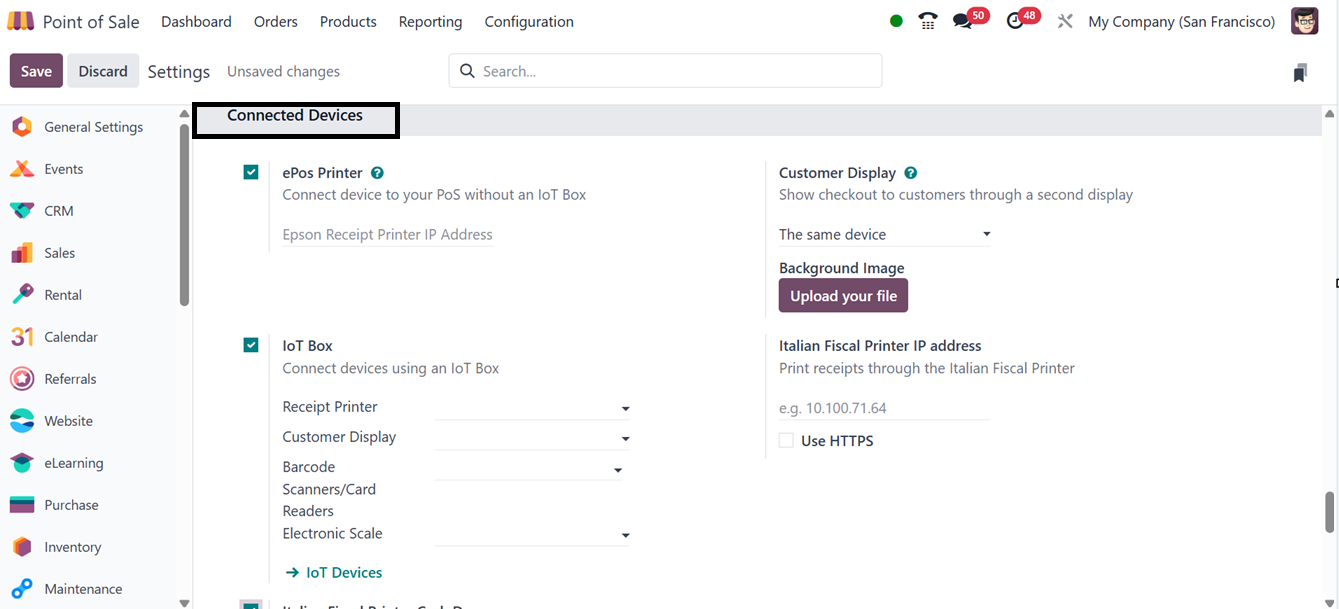Open the discuss messages icon
The width and height of the screenshot is (1339, 609).
pos(963,21)
